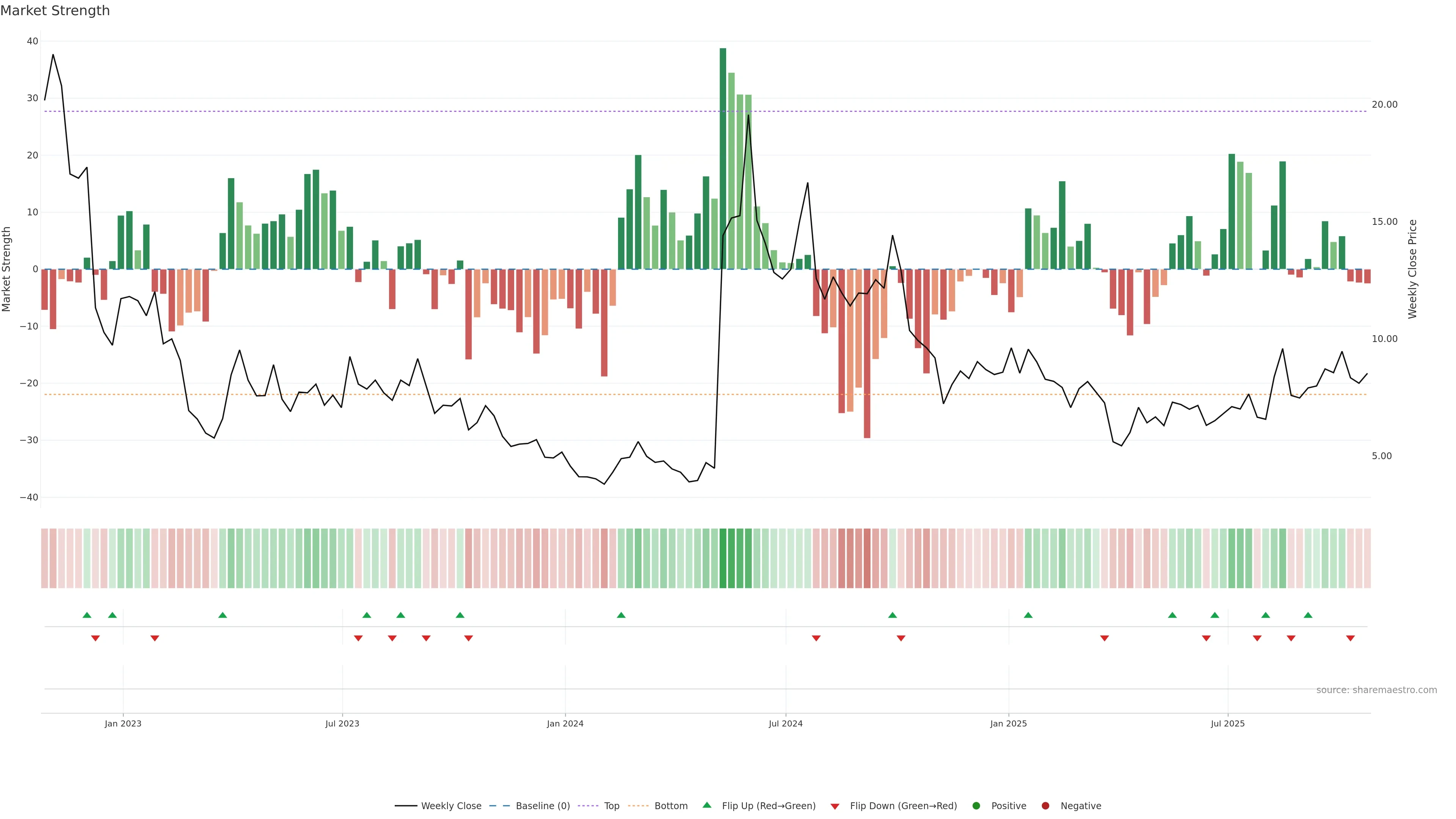Click the Jul 2025 x-axis label
Viewport: 1456px width, 819px height.
tap(1228, 723)
